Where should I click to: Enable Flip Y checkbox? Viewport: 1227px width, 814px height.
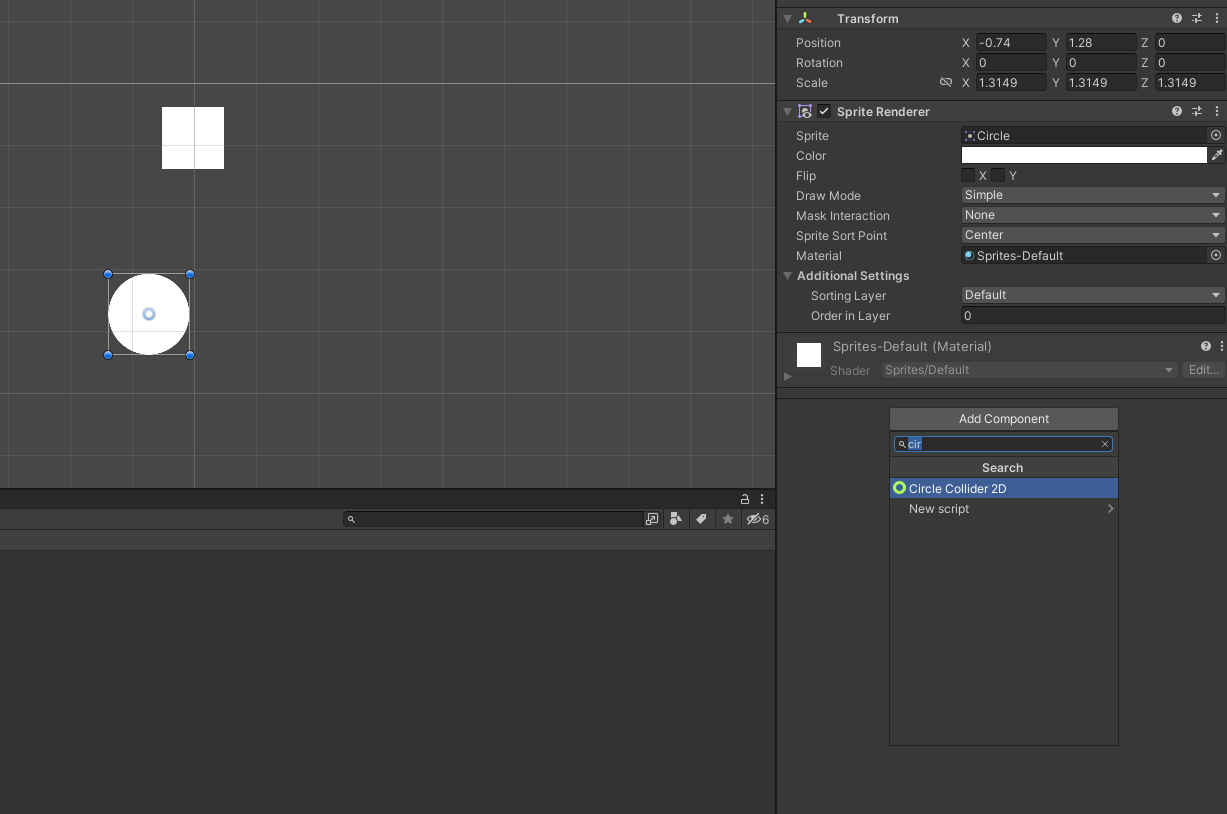coord(998,175)
